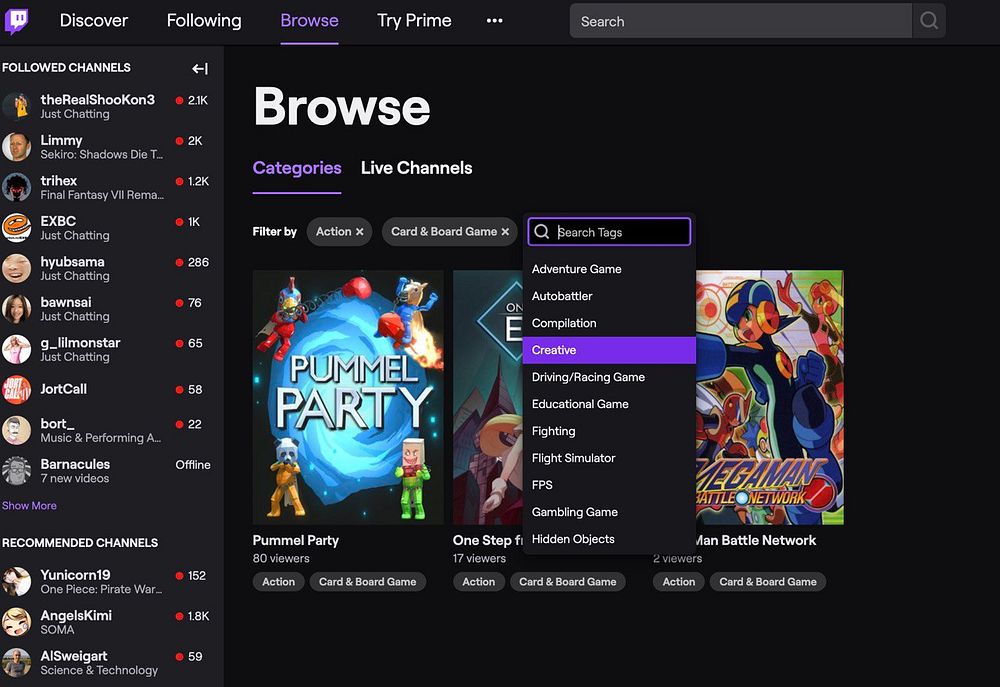Open g_lilmonstar channel avatar
The image size is (1000, 687).
17,350
